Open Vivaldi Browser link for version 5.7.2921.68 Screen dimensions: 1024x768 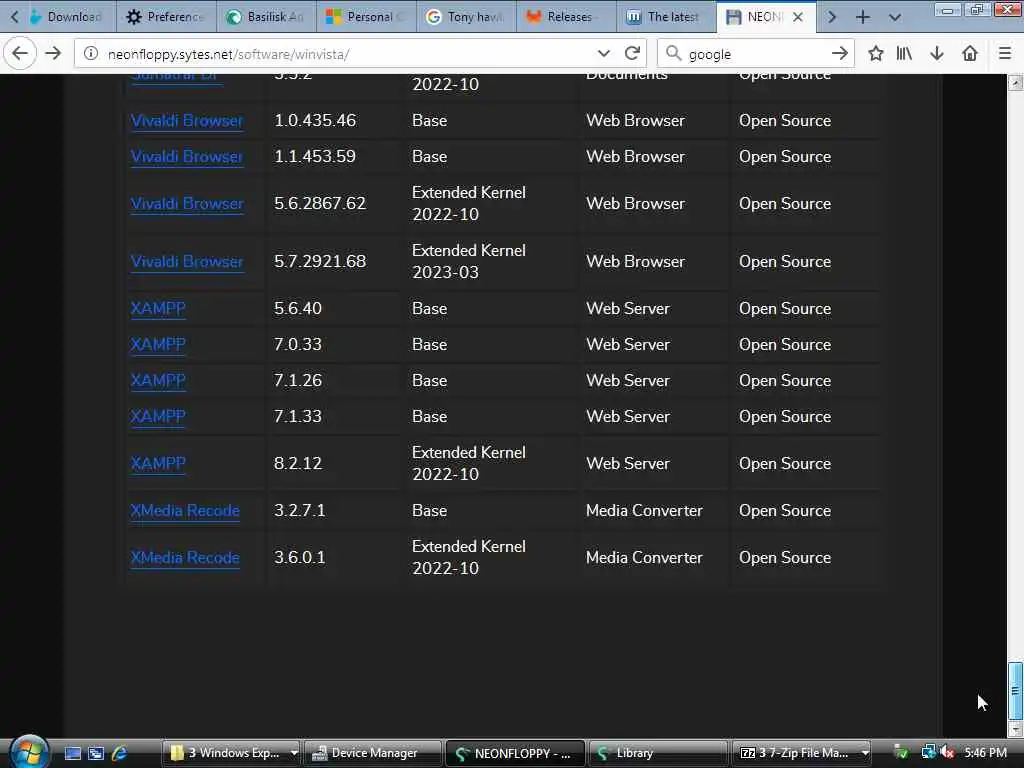click(187, 262)
